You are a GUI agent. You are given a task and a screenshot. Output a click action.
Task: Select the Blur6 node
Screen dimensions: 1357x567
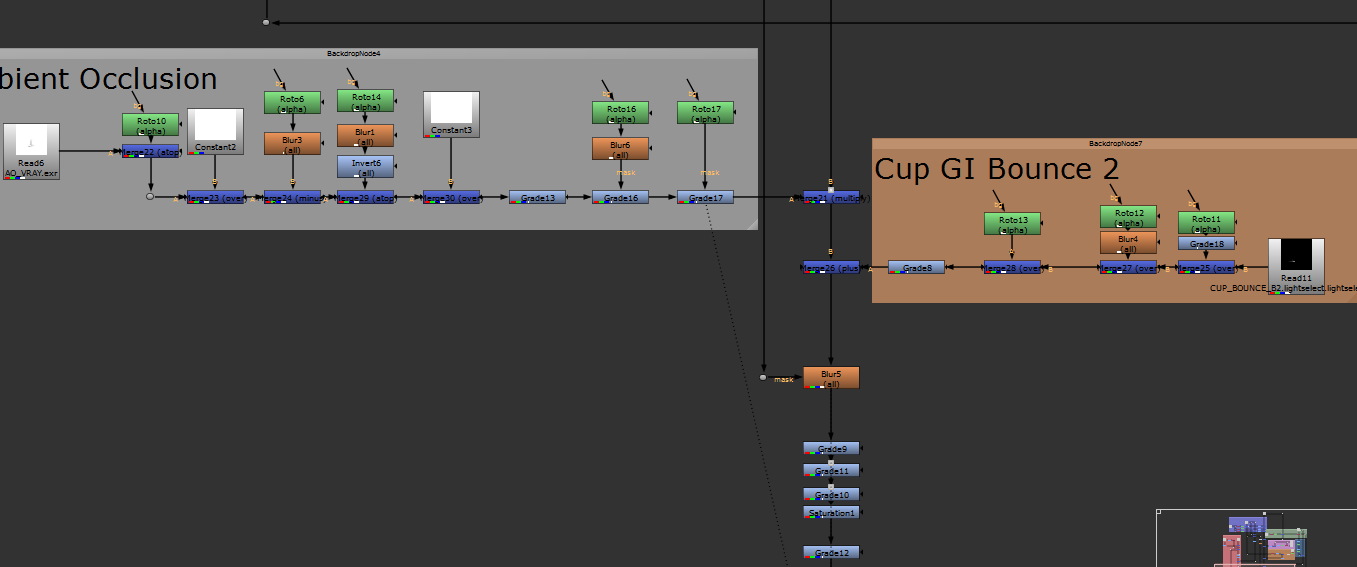pyautogui.click(x=620, y=148)
